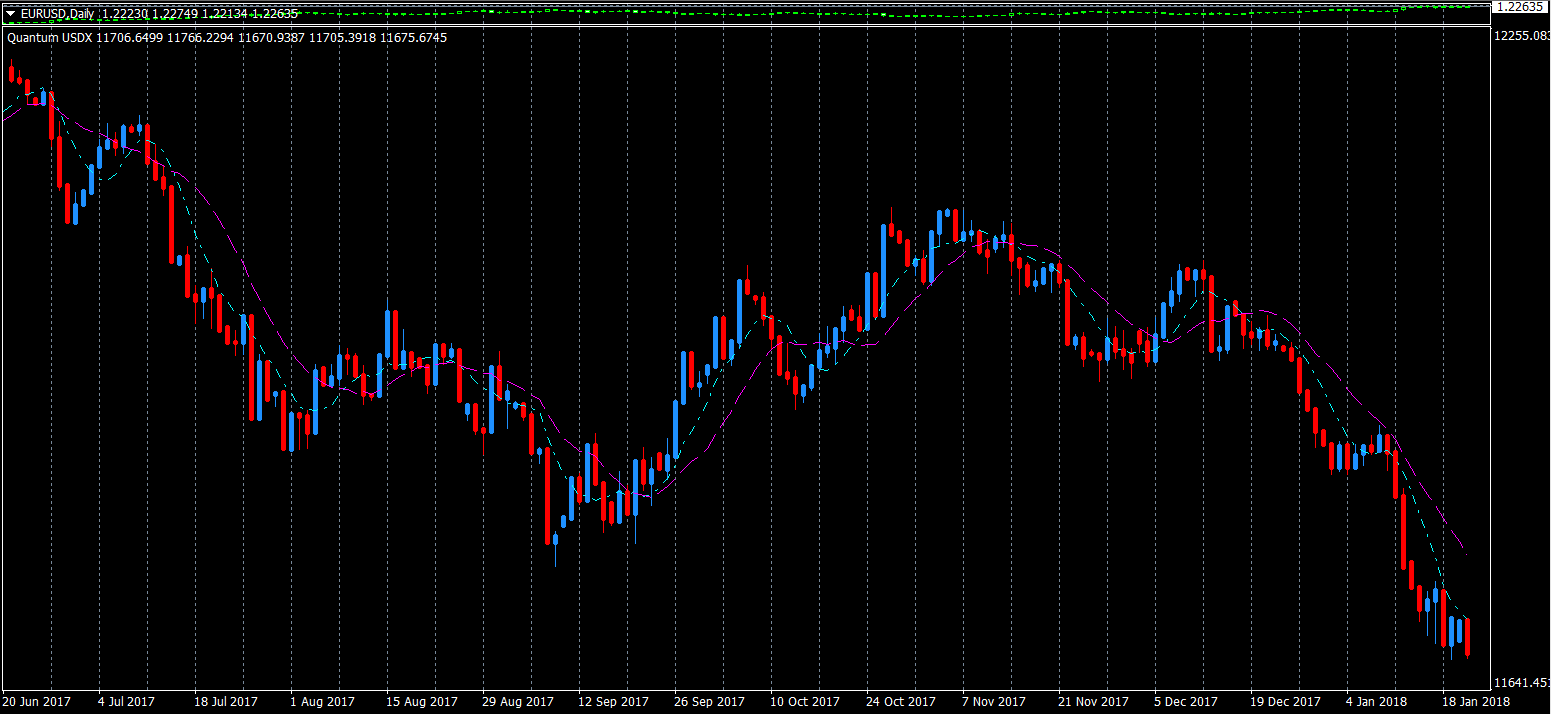
Task: Click the 26 Sep 2017 date label
Action: (710, 702)
